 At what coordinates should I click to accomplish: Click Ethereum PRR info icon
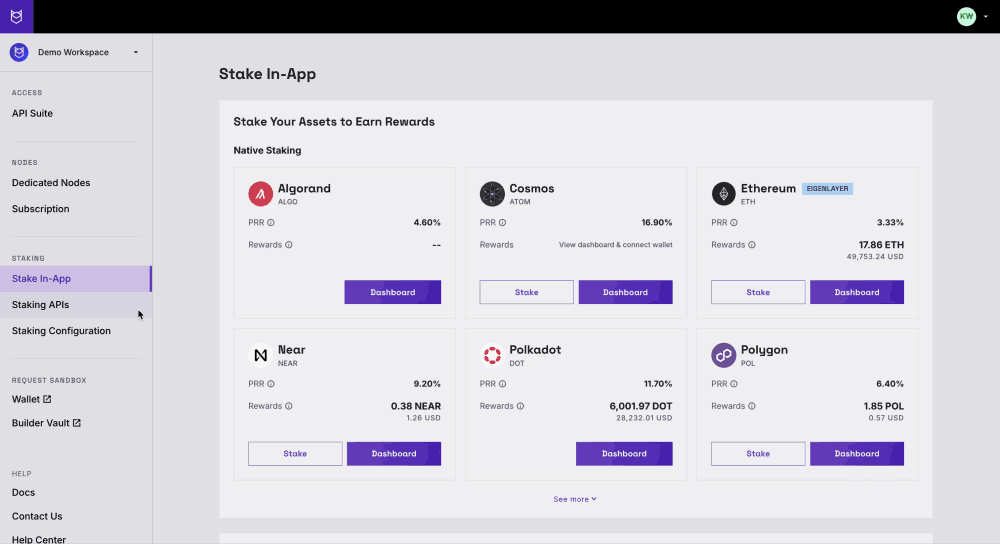coord(734,223)
